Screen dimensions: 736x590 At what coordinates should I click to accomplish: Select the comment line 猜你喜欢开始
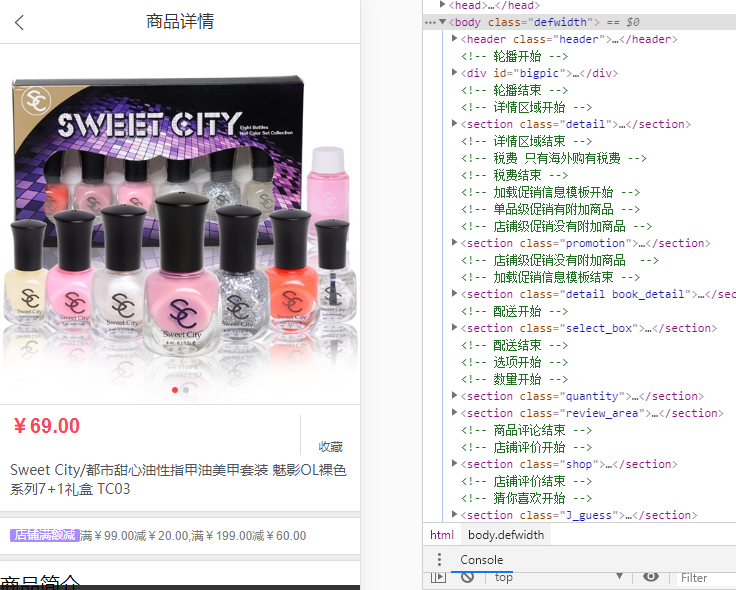[526, 498]
